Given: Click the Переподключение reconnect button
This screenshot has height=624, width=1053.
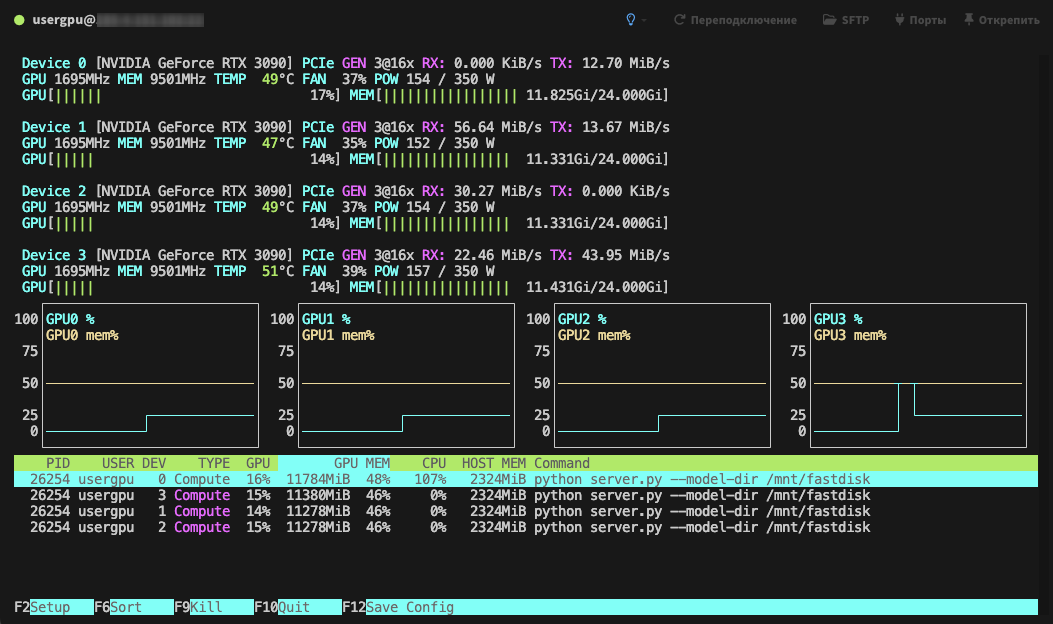Looking at the screenshot, I should (735, 20).
